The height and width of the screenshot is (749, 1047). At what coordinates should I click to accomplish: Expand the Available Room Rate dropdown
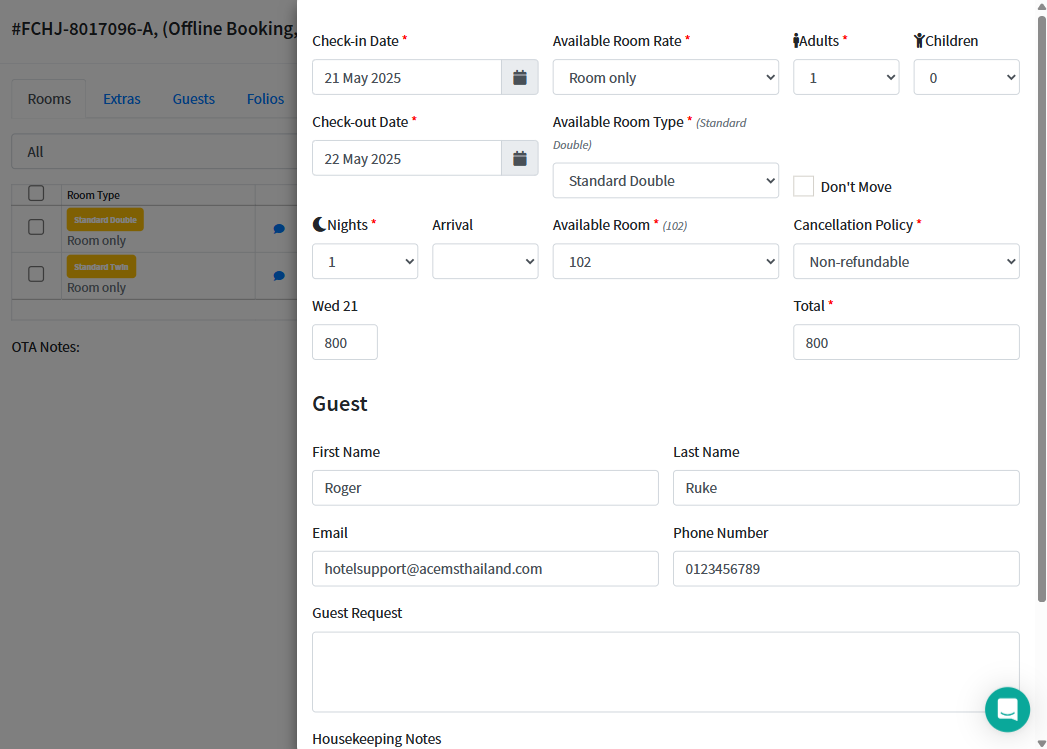click(x=665, y=78)
